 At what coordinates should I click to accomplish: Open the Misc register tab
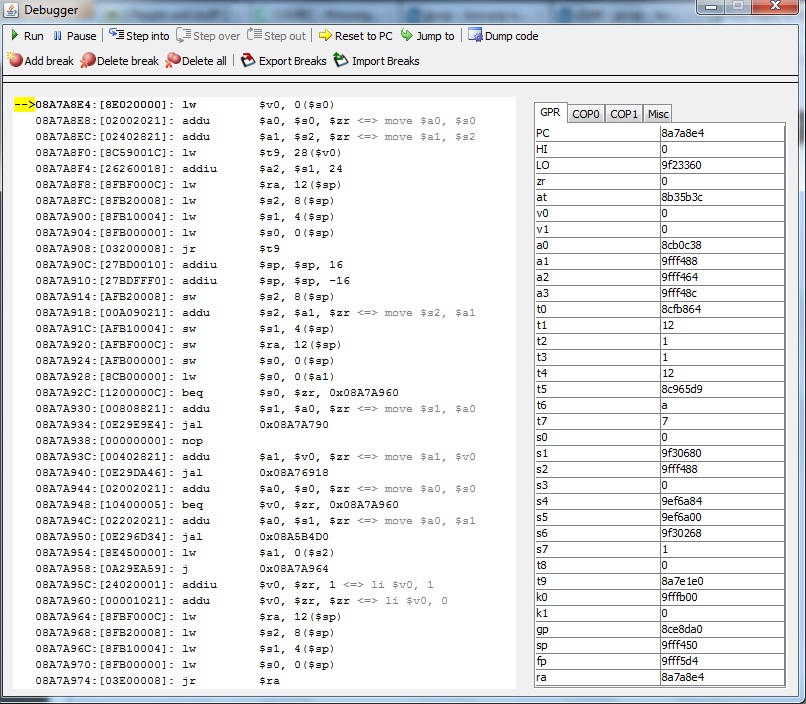tap(657, 114)
